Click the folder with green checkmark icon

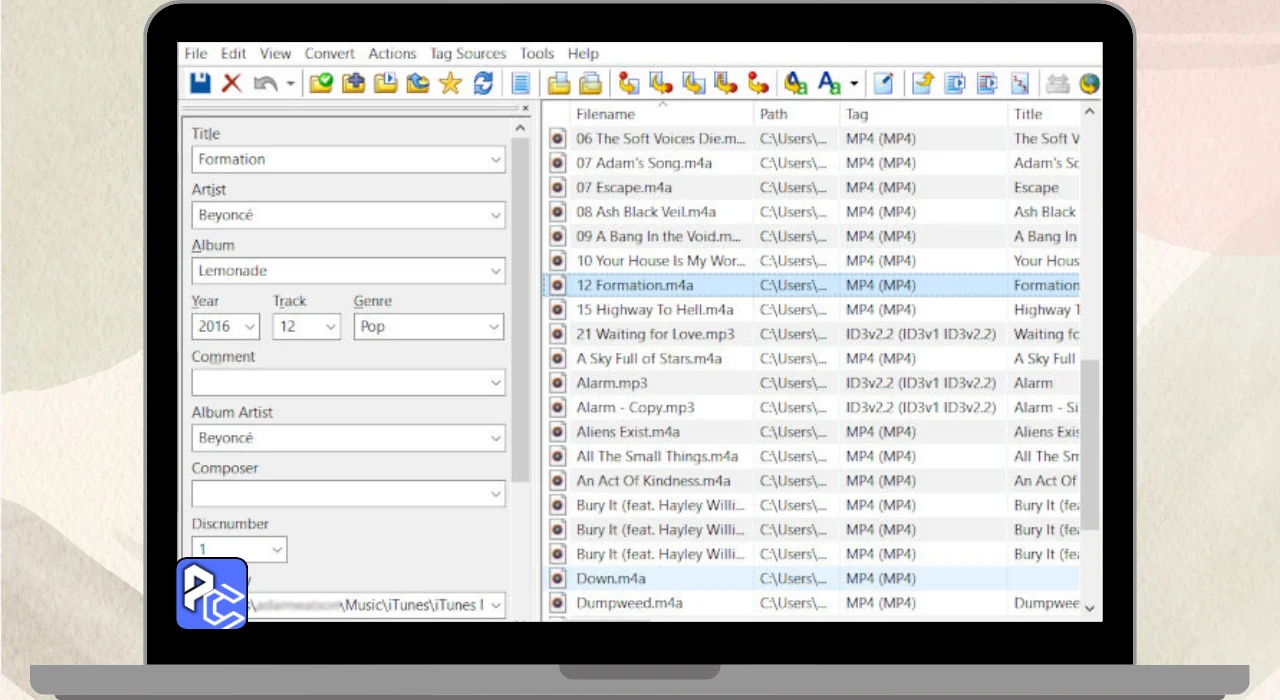(x=321, y=83)
